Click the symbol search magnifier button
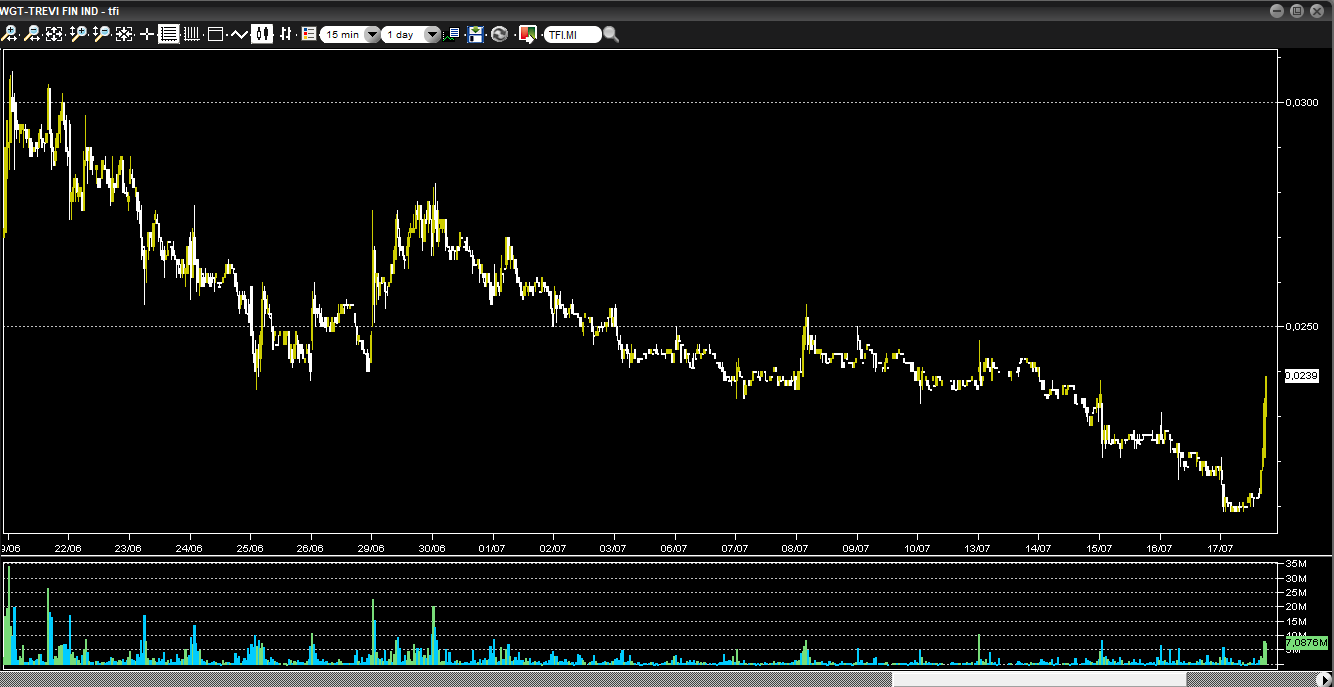The height and width of the screenshot is (687, 1334). point(611,34)
